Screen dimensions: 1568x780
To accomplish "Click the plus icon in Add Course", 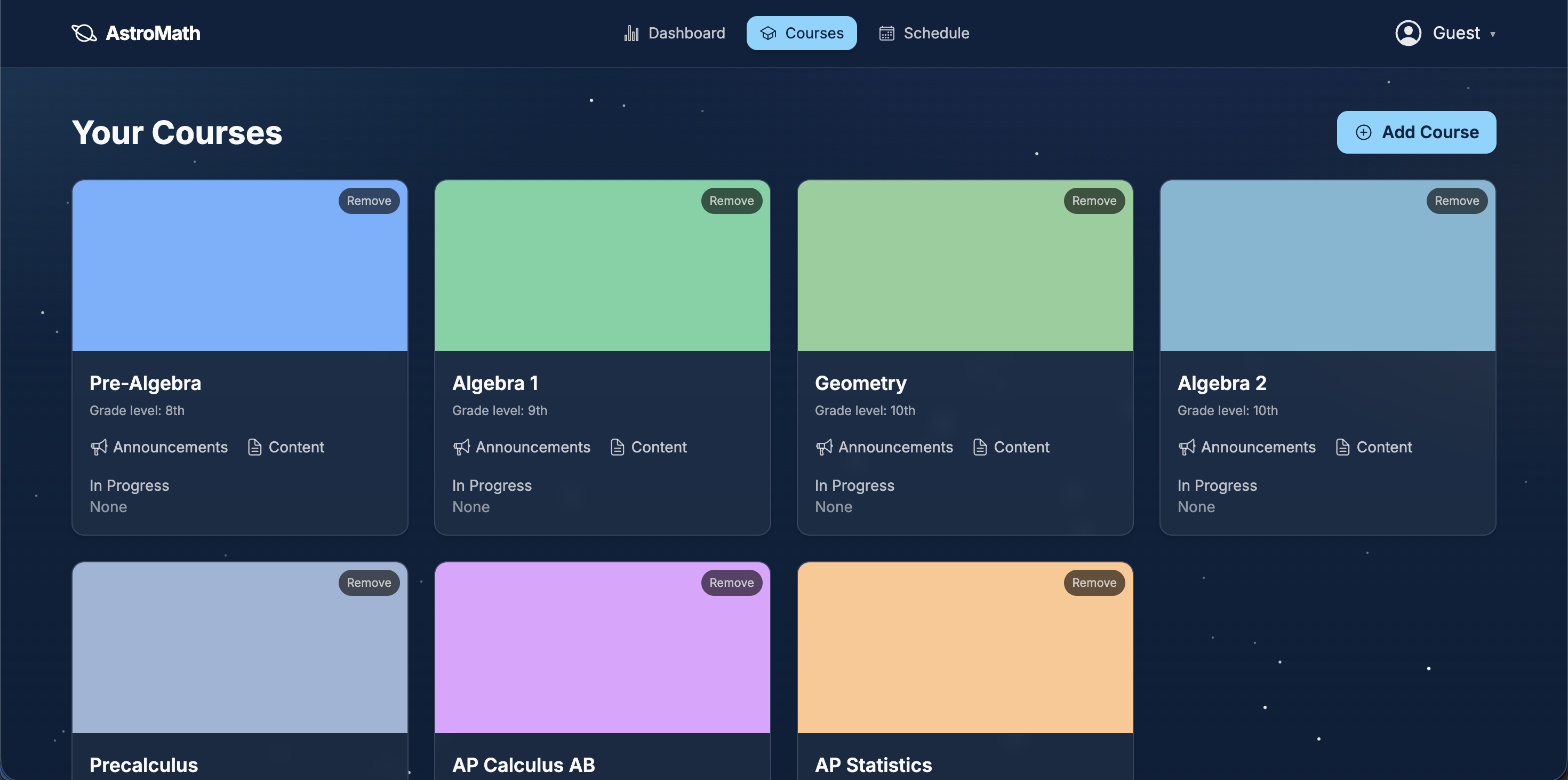I will click(1364, 132).
